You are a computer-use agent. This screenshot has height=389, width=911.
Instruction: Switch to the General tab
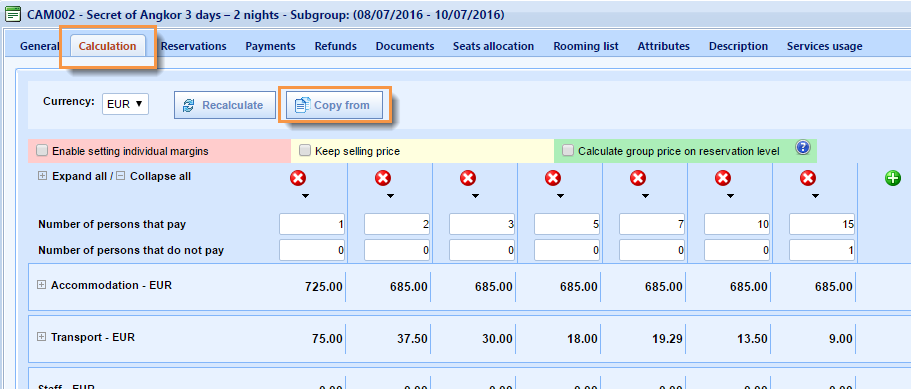[40, 46]
